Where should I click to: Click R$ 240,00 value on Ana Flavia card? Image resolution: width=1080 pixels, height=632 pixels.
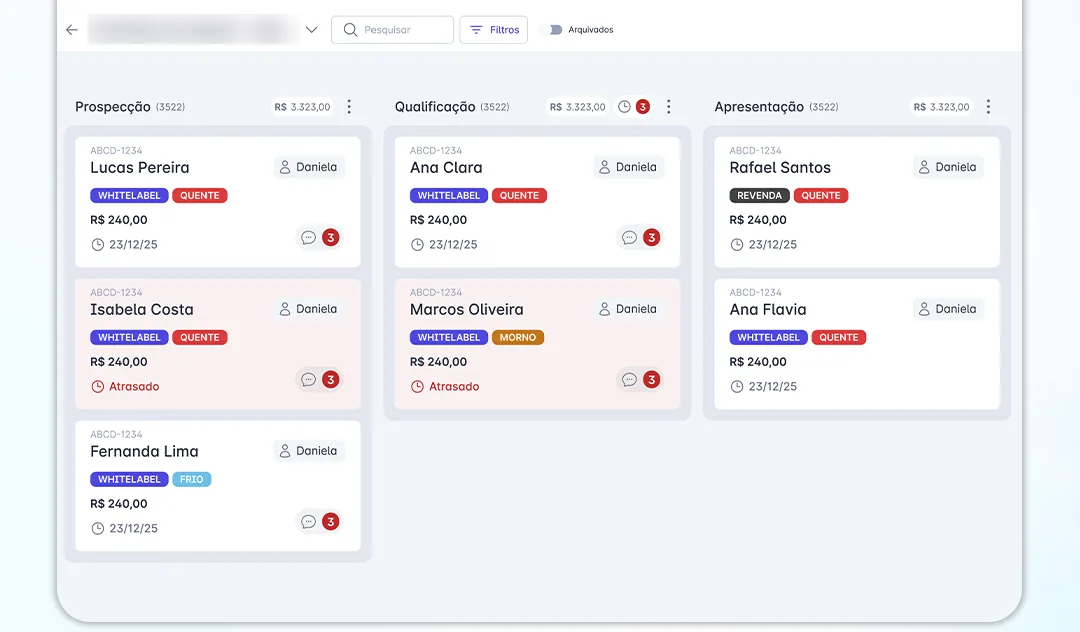coord(758,361)
